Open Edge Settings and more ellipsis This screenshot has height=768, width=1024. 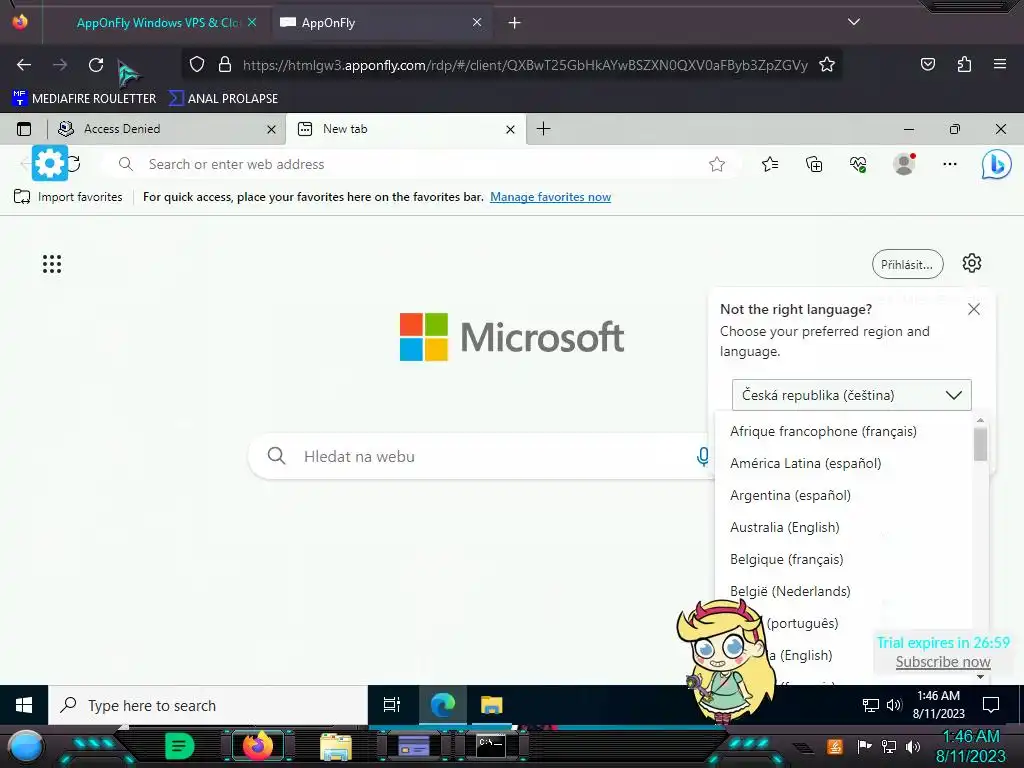(x=950, y=164)
